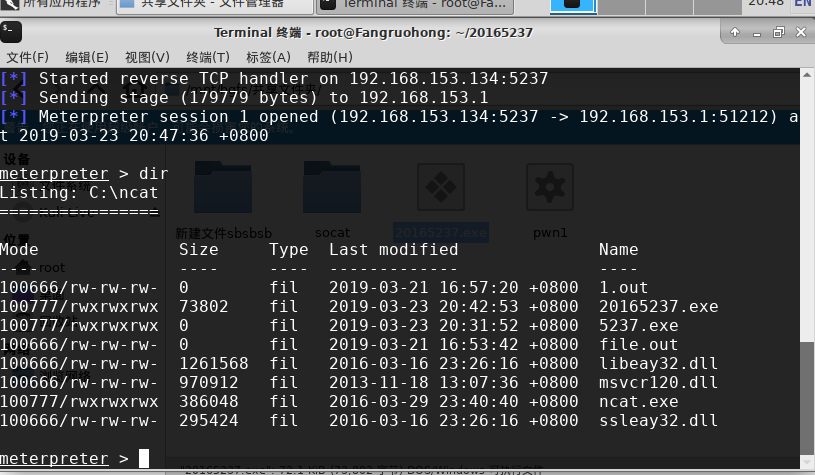Click the panel clock showing 20:48
815x475 pixels.
tap(766, 4)
